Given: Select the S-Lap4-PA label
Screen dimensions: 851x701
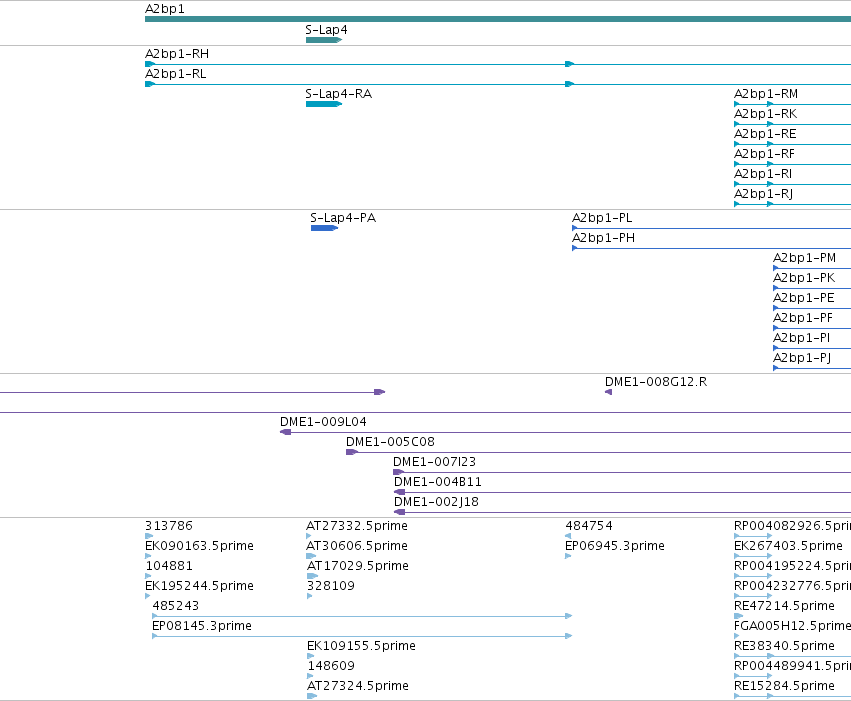Looking at the screenshot, I should [343, 218].
